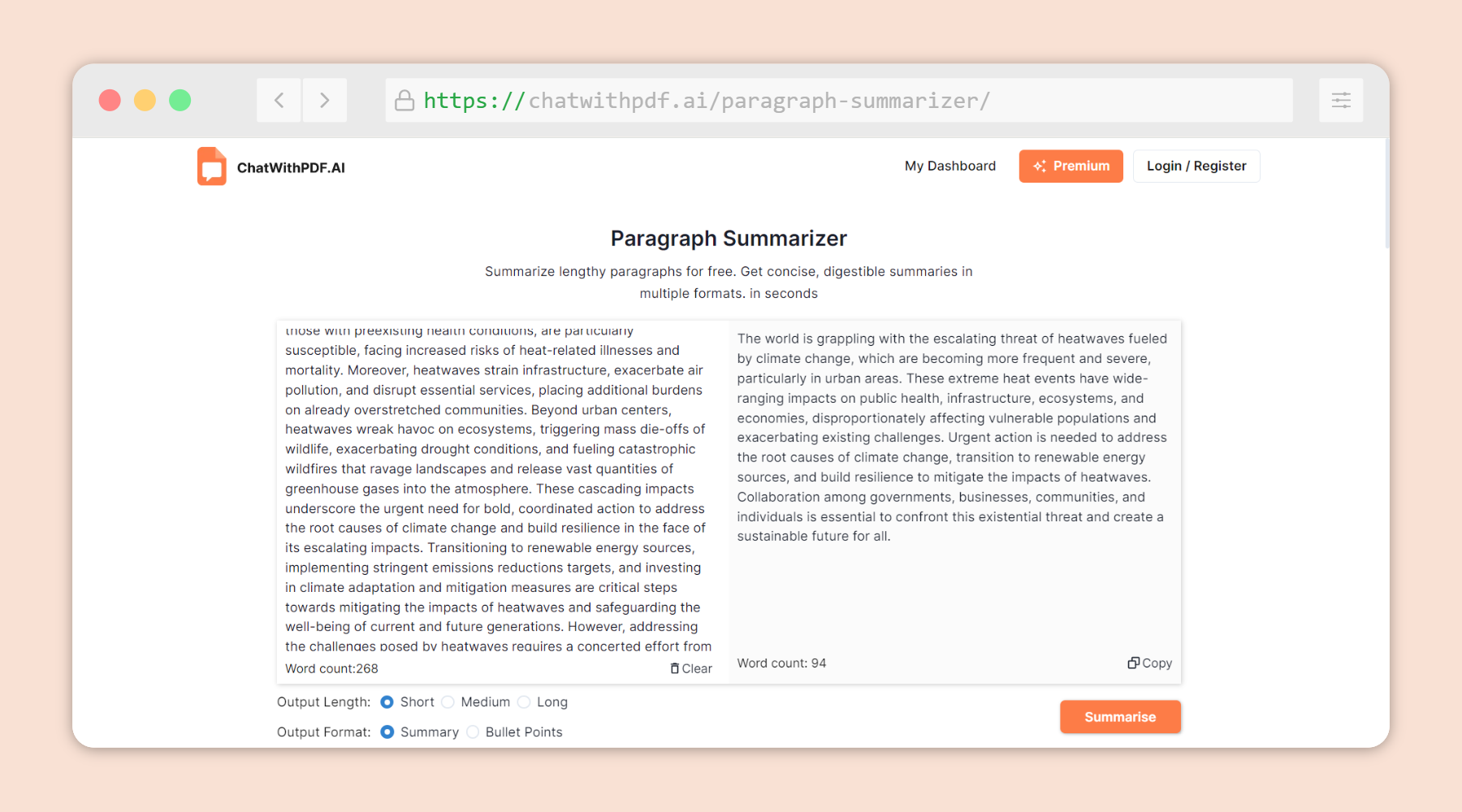
Task: Click inside the paragraph input text area
Action: [495, 487]
